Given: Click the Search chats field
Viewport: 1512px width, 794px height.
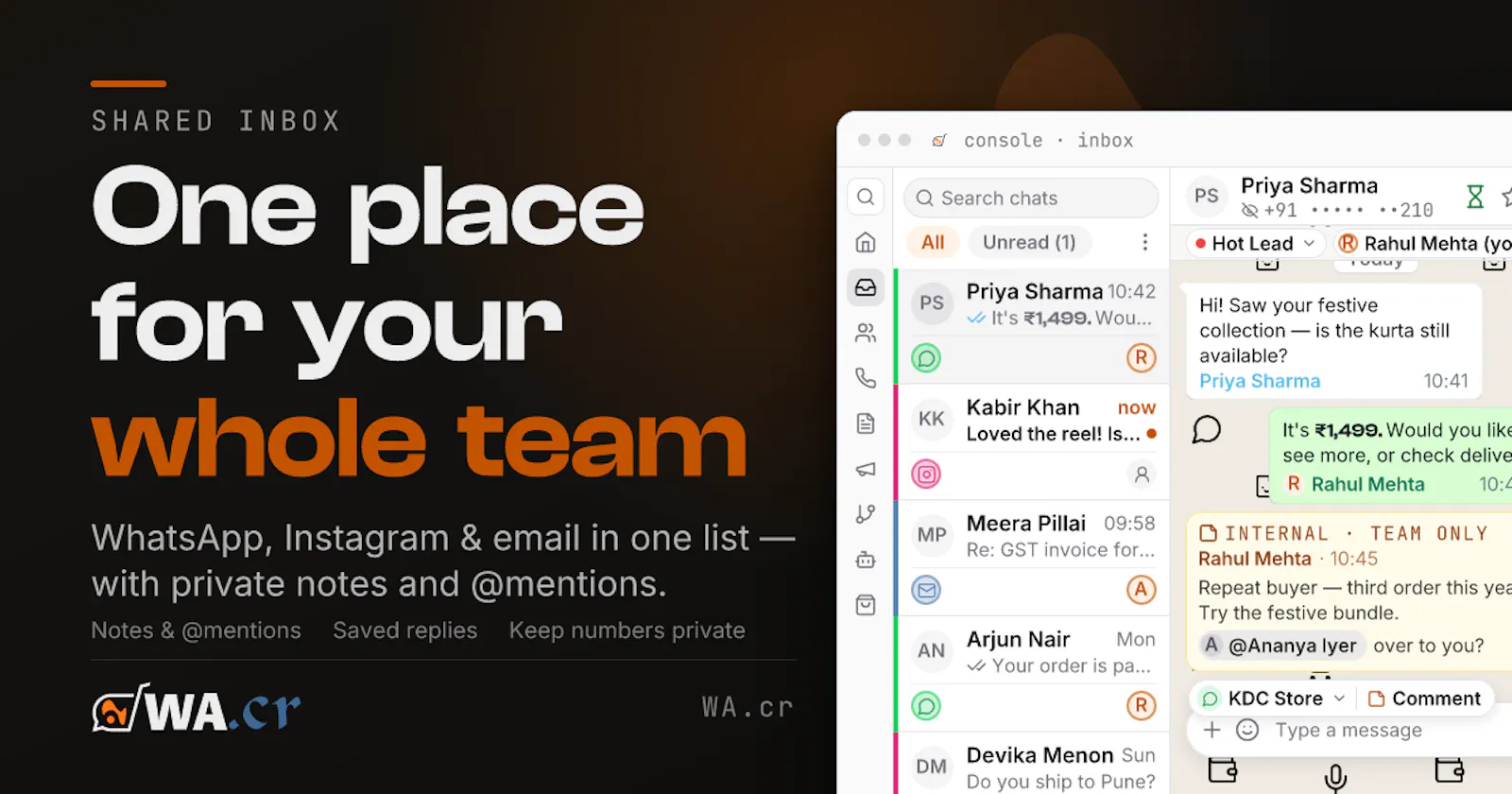Looking at the screenshot, I should 1031,198.
